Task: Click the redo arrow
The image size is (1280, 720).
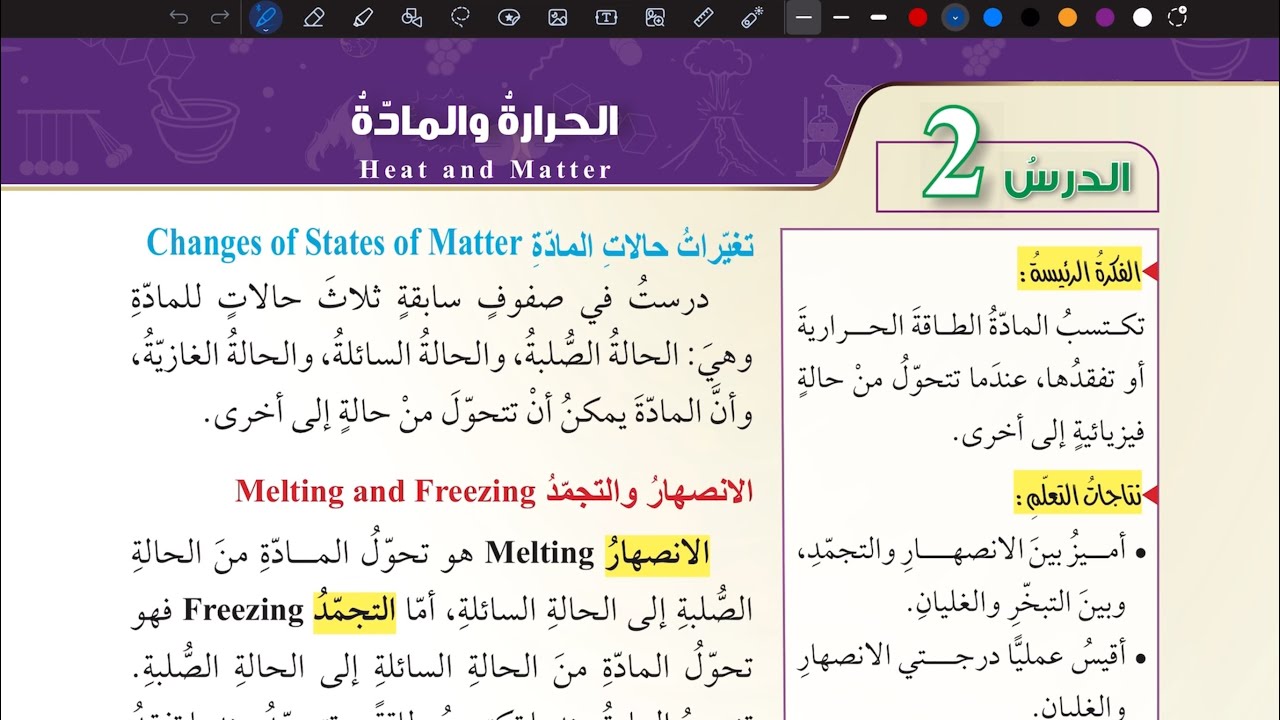Action: (220, 17)
